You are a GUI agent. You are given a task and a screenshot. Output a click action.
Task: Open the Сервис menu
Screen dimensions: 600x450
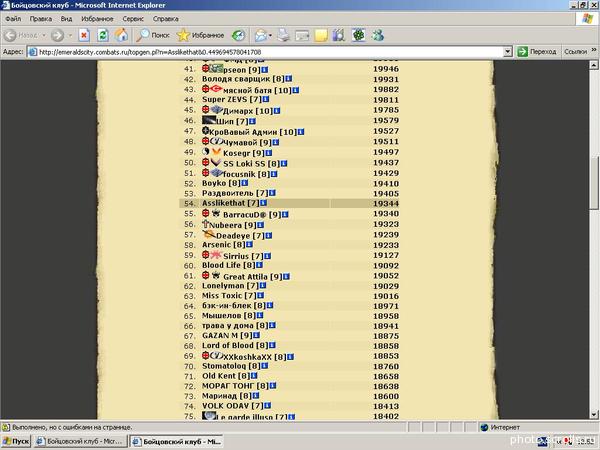133,19
